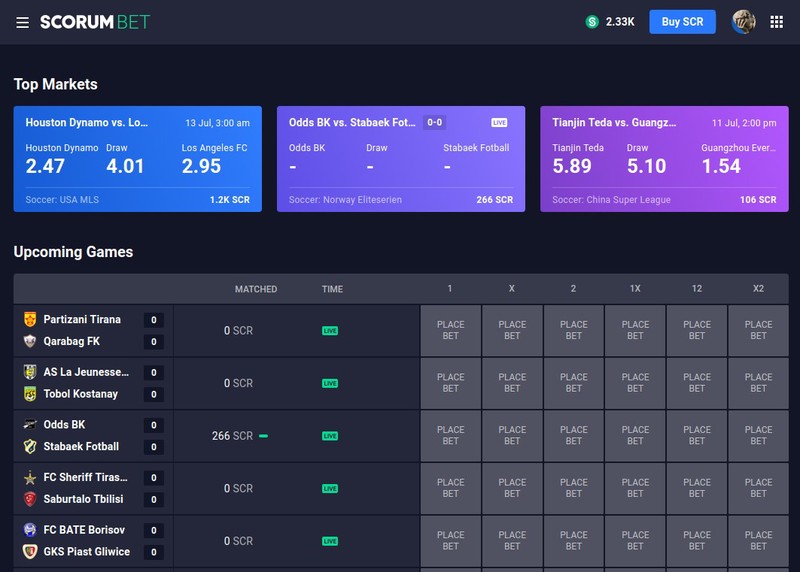Open the Partizani Tirana team name

[82, 319]
